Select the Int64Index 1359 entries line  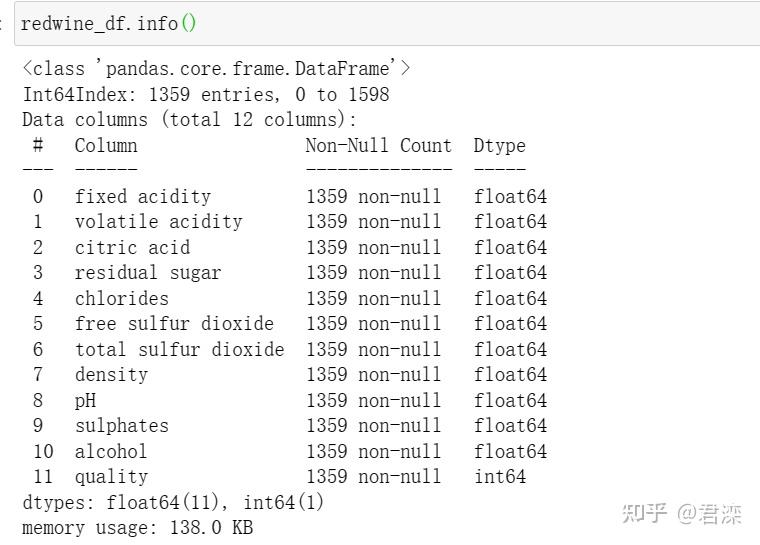pyautogui.click(x=206, y=94)
